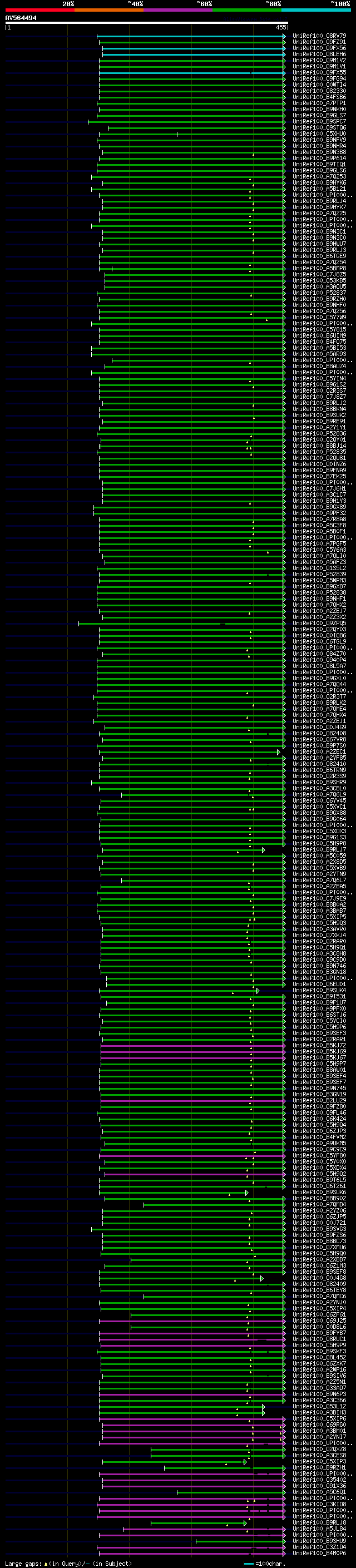The image size is (356, 1568).
Task: Select the label UniRef100_B9SPC7
Action: tap(319, 122)
